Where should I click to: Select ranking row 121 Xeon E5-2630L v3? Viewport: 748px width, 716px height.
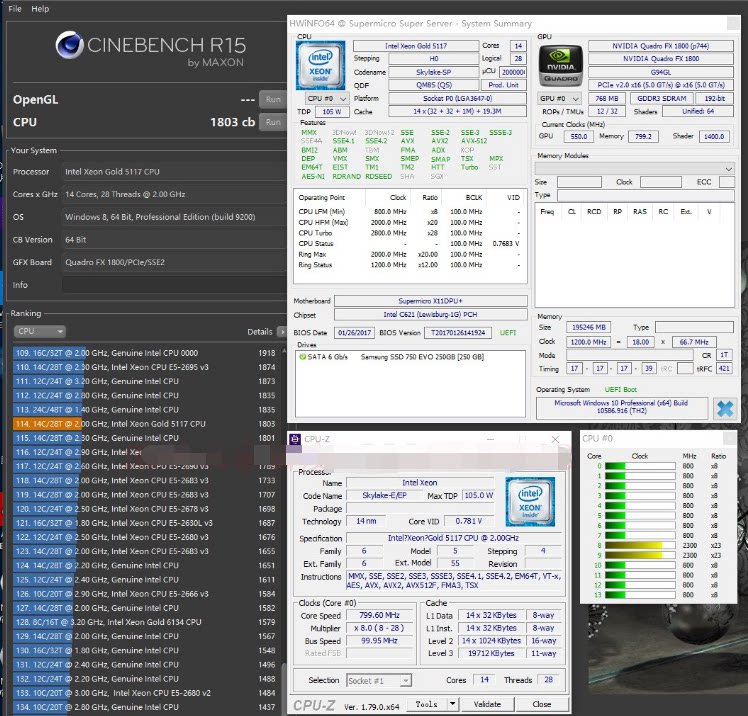coord(144,523)
